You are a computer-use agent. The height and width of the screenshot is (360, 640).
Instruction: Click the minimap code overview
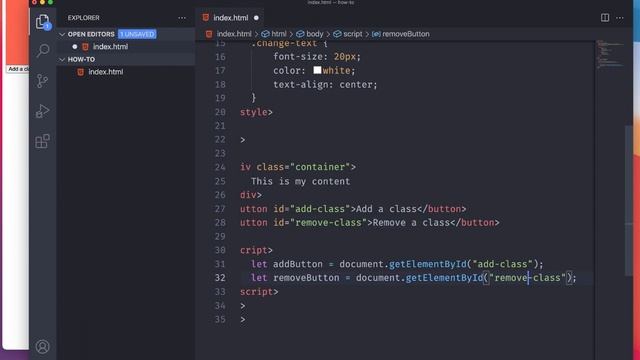coord(610,54)
